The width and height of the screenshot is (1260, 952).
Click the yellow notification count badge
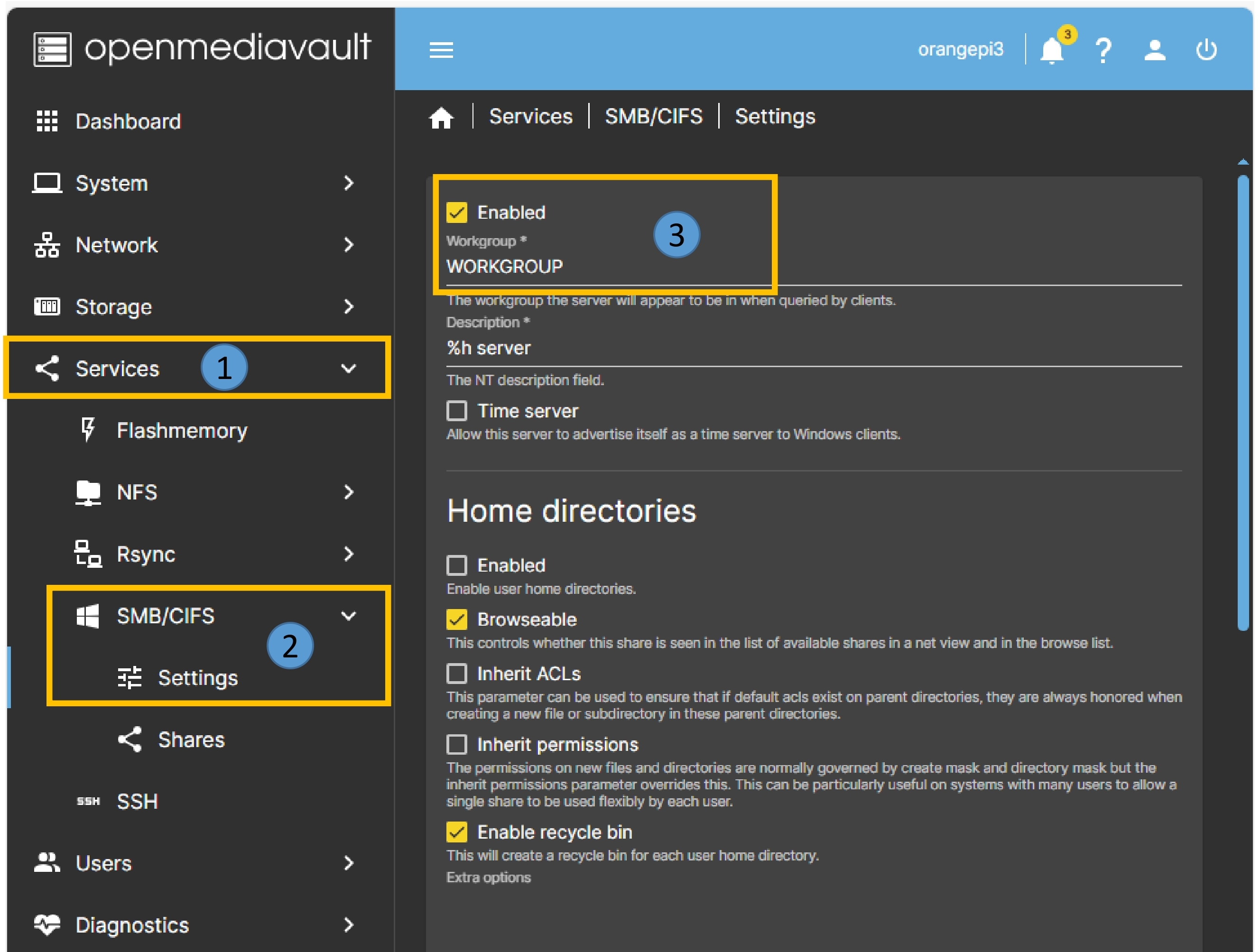coord(1067,35)
